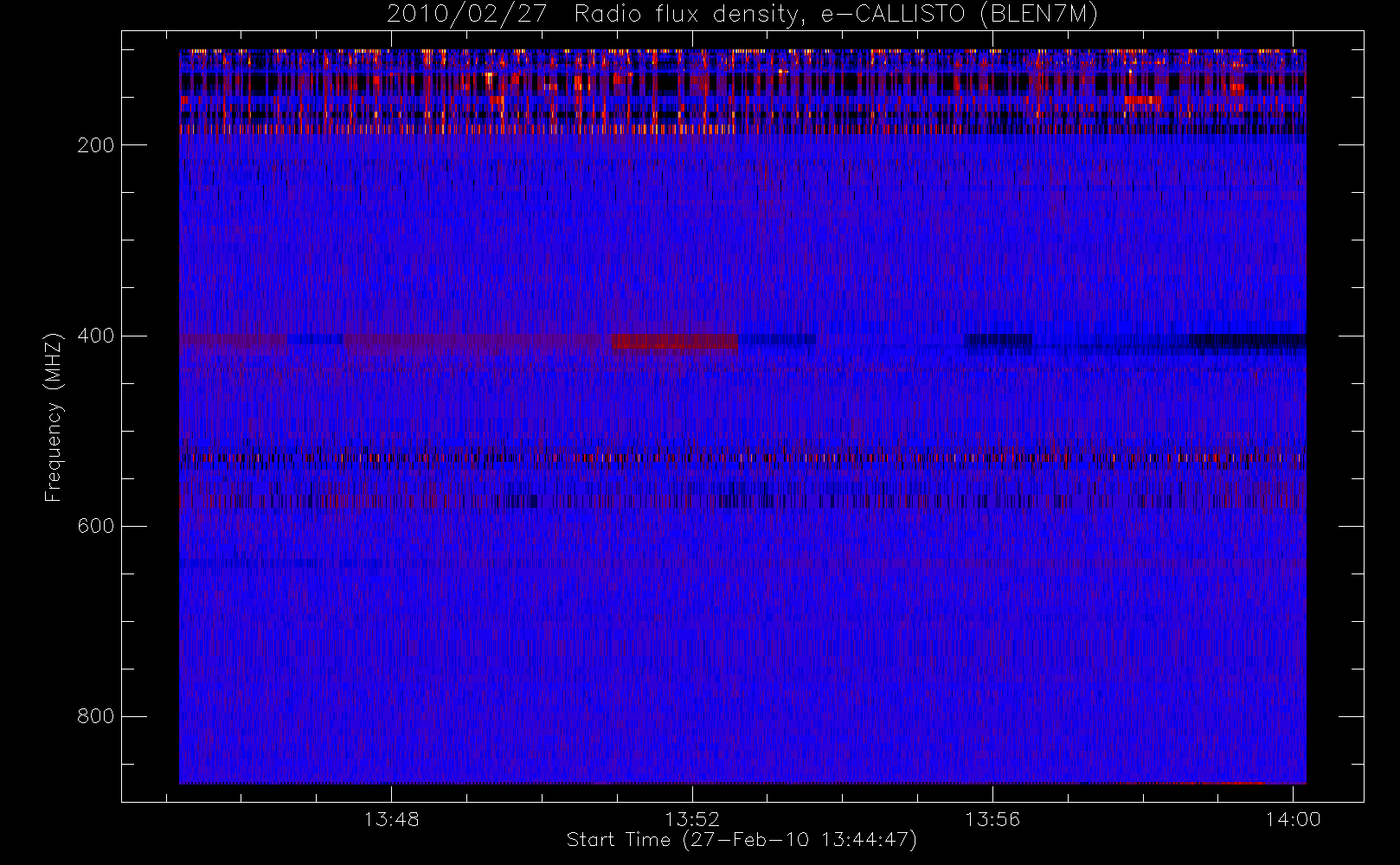Click the 'Start Time (27-Feb-10 13:44:47)' label
Screen dimensions: 1400x865
click(x=742, y=840)
